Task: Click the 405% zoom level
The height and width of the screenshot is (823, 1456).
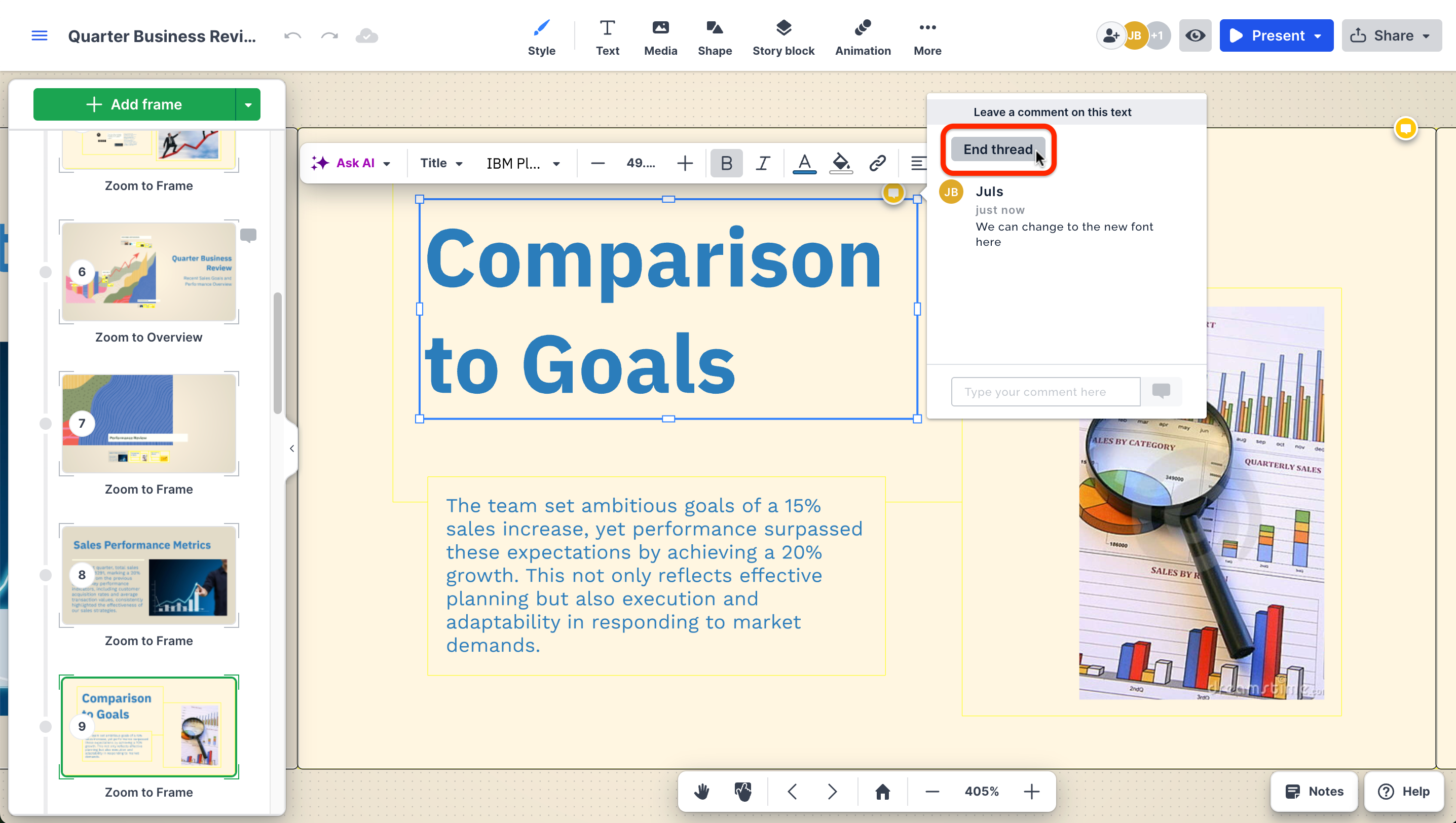Action: 981,792
